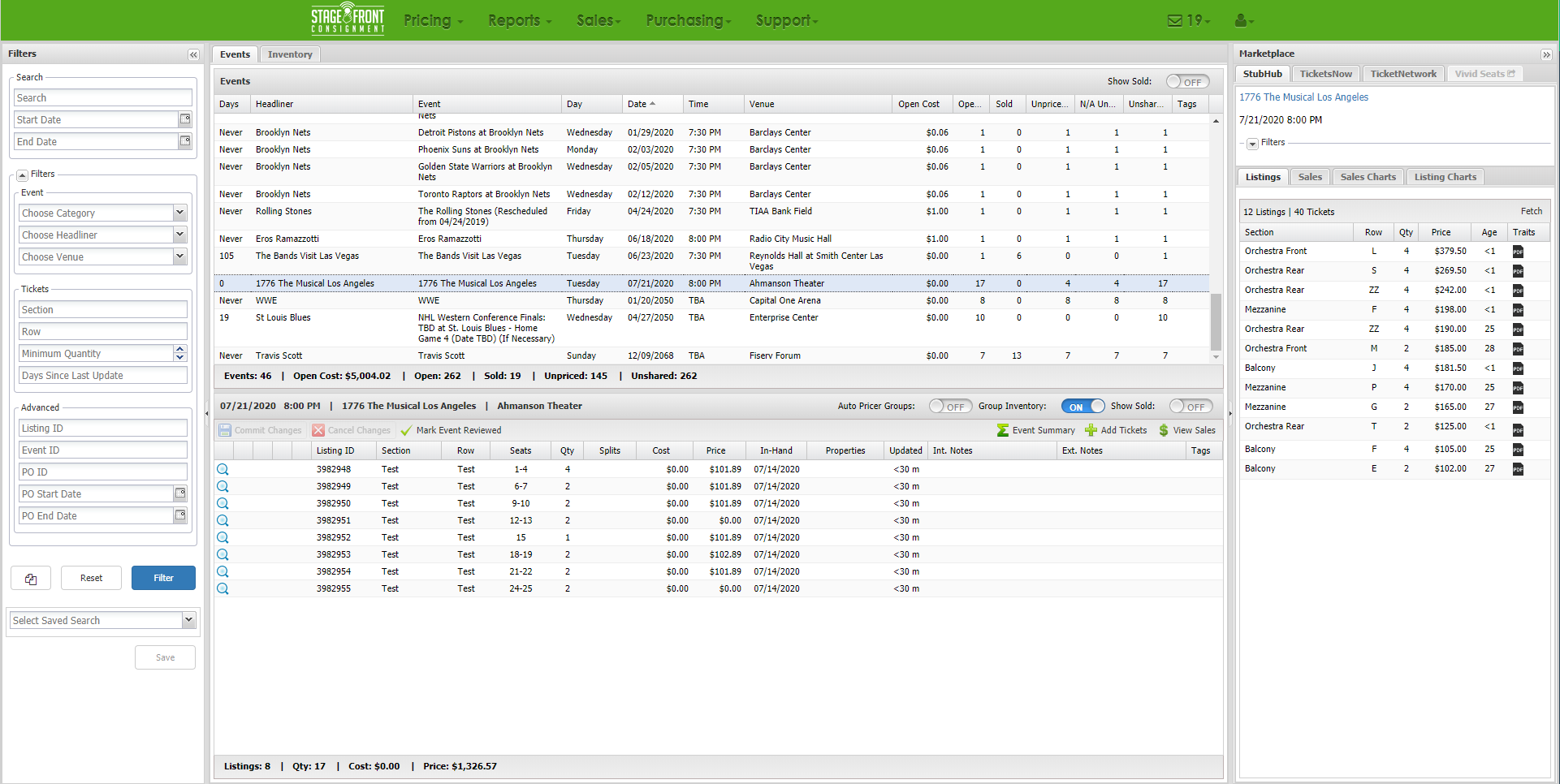Click PDF trait icon for Orchestra Rear $269.50

[1518, 271]
